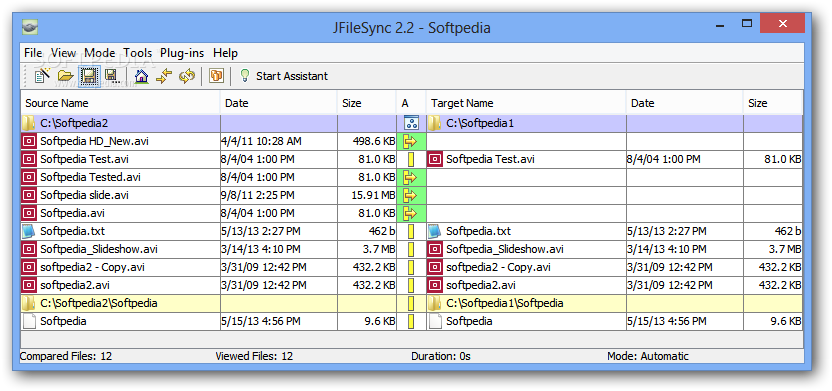
Task: Click the Open Profile folder toolbar icon
Action: tap(65, 76)
